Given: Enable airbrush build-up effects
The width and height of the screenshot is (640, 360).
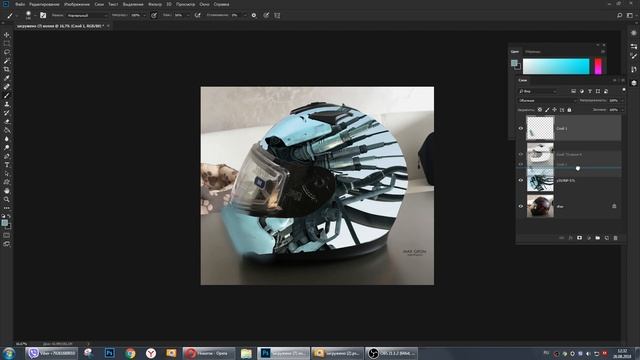Looking at the screenshot, I should point(198,16).
